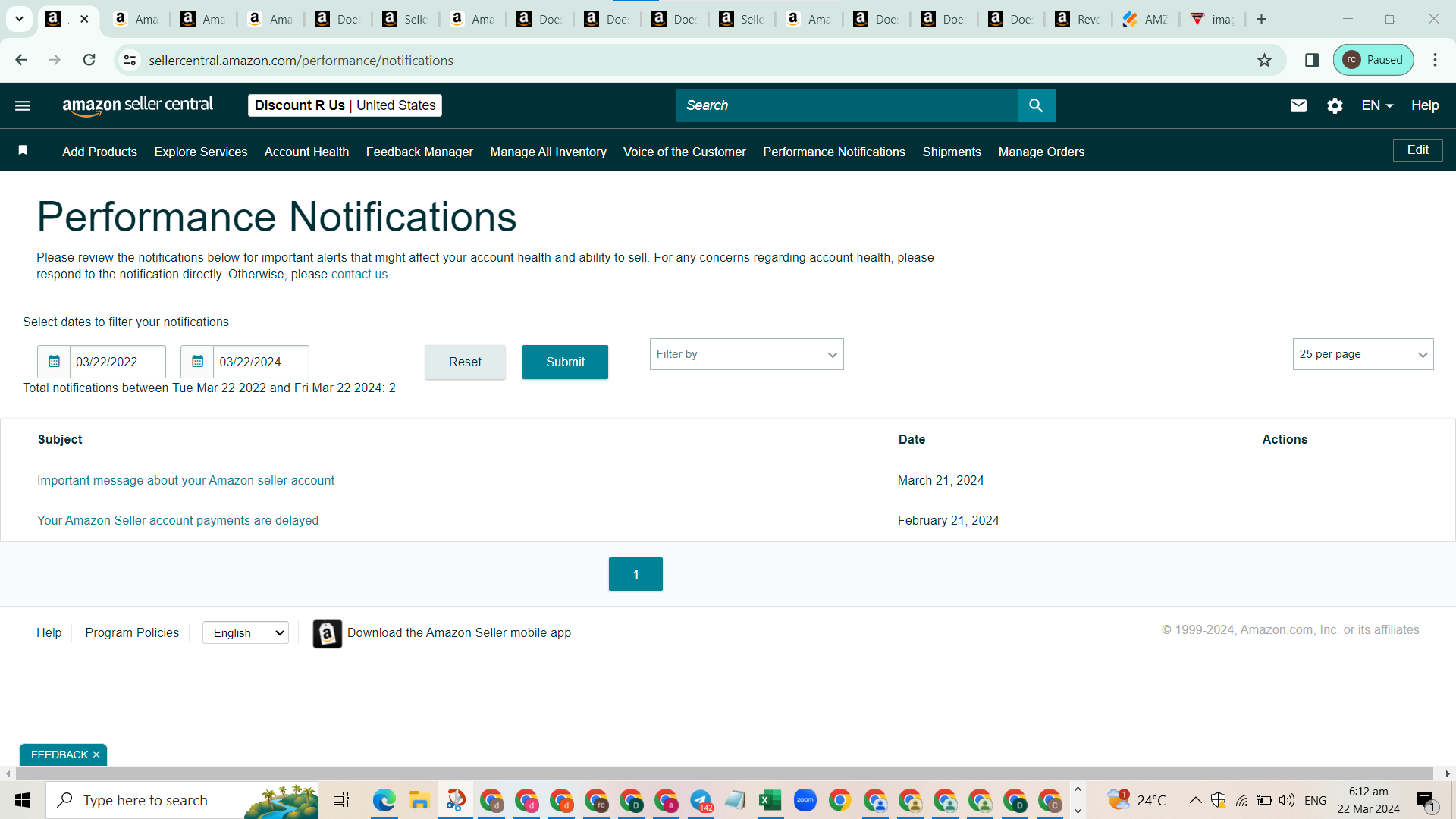Screen dimensions: 1456x819
Task: Open the start date calendar icon
Action: 54,362
